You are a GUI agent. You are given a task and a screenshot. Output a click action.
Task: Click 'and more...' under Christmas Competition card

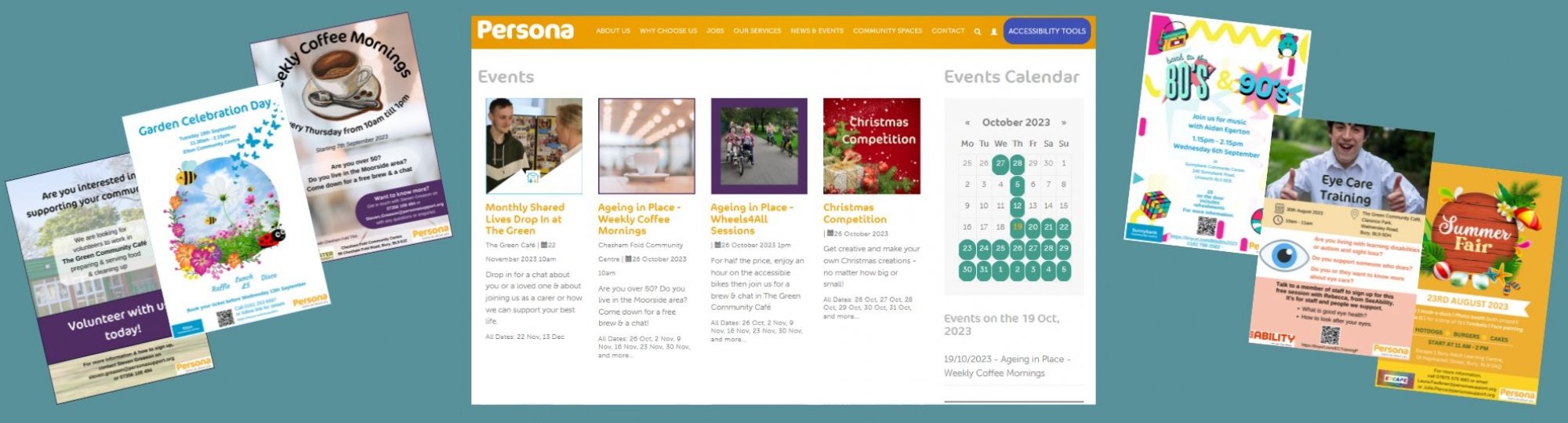point(841,316)
